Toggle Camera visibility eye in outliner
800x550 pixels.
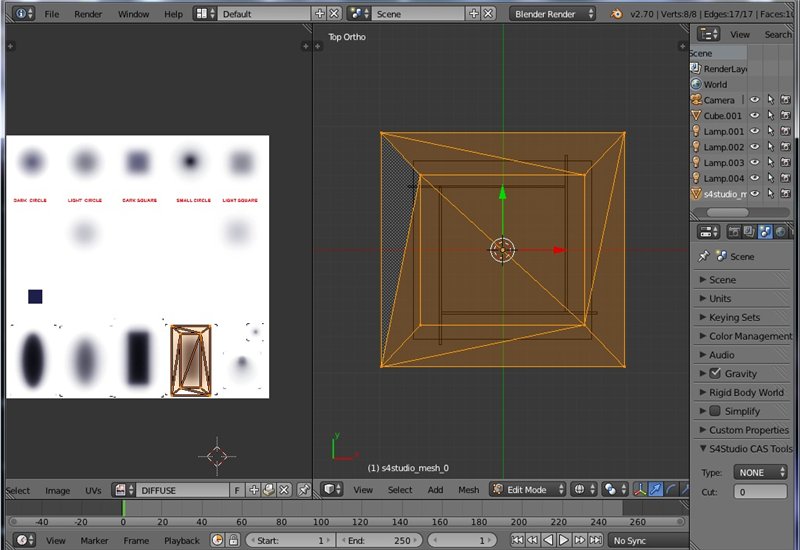pos(755,100)
